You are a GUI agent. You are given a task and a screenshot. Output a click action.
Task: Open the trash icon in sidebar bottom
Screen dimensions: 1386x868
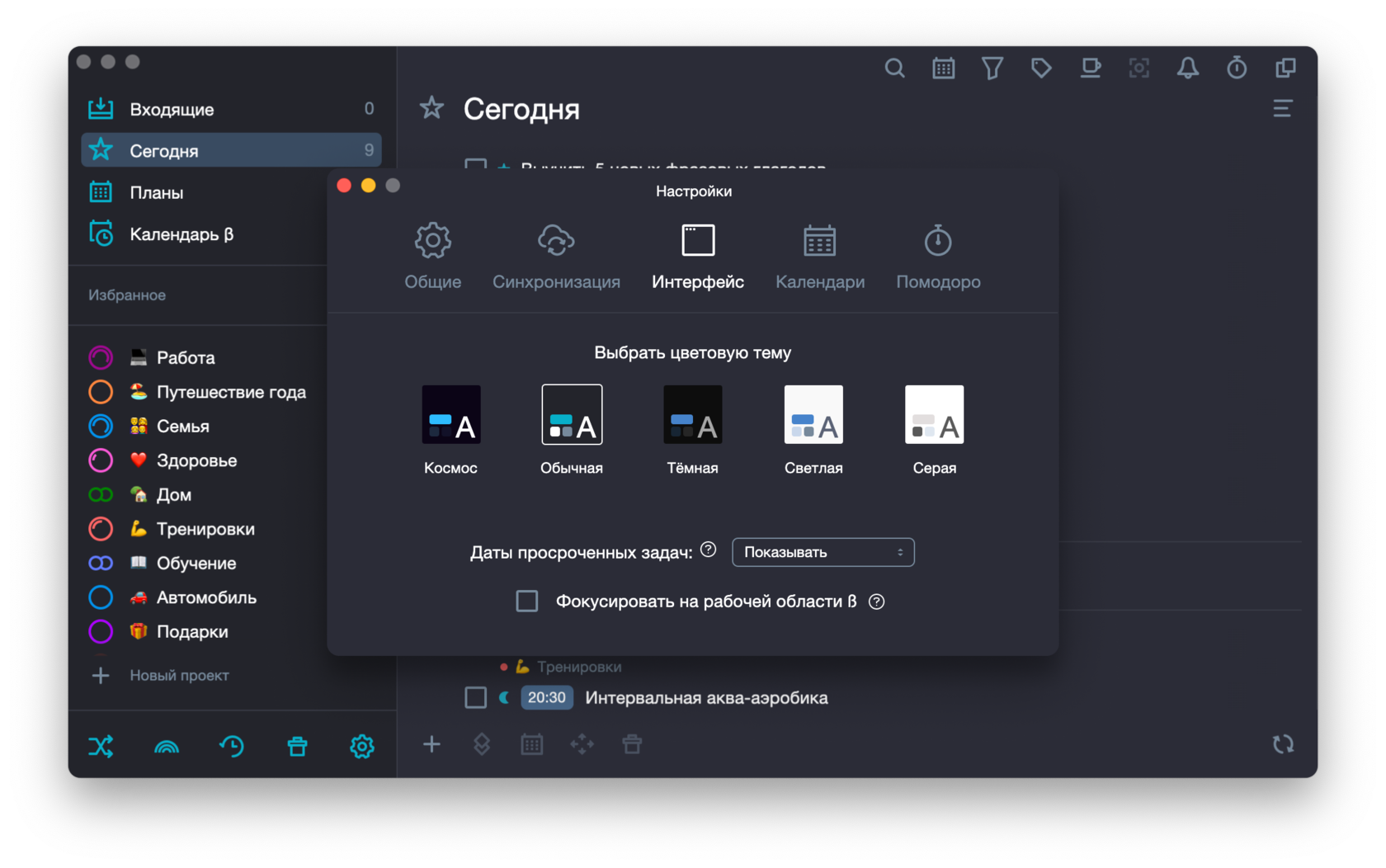[x=297, y=747]
